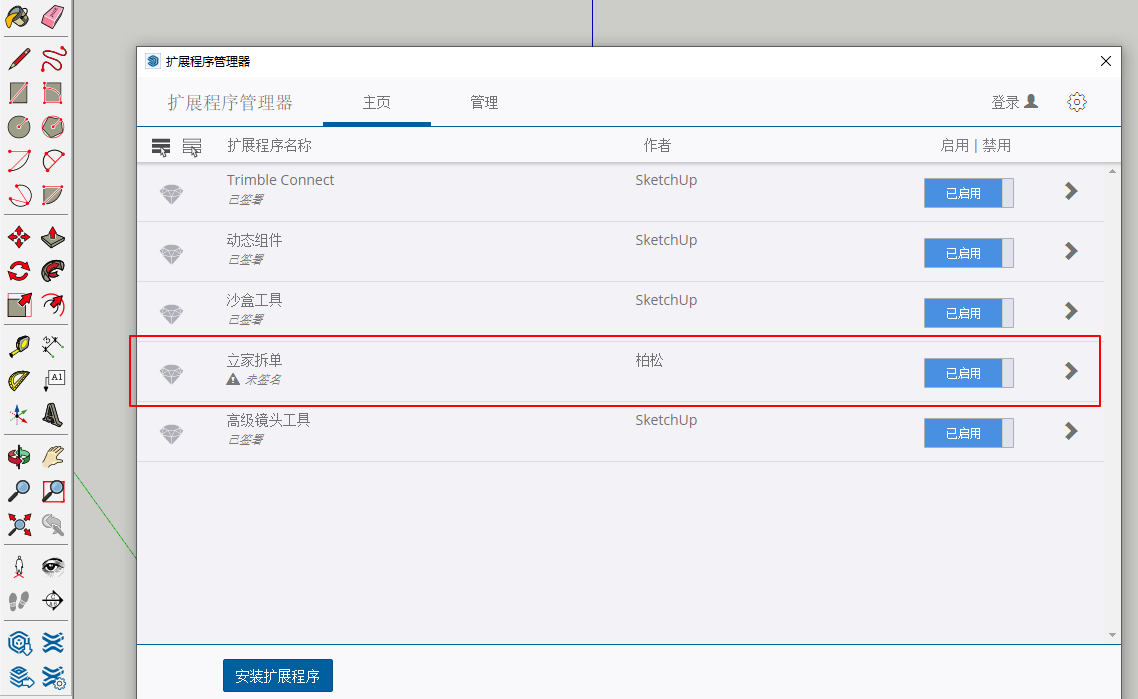Image resolution: width=1138 pixels, height=699 pixels.
Task: Select the Tape Measure tool
Action: point(19,346)
